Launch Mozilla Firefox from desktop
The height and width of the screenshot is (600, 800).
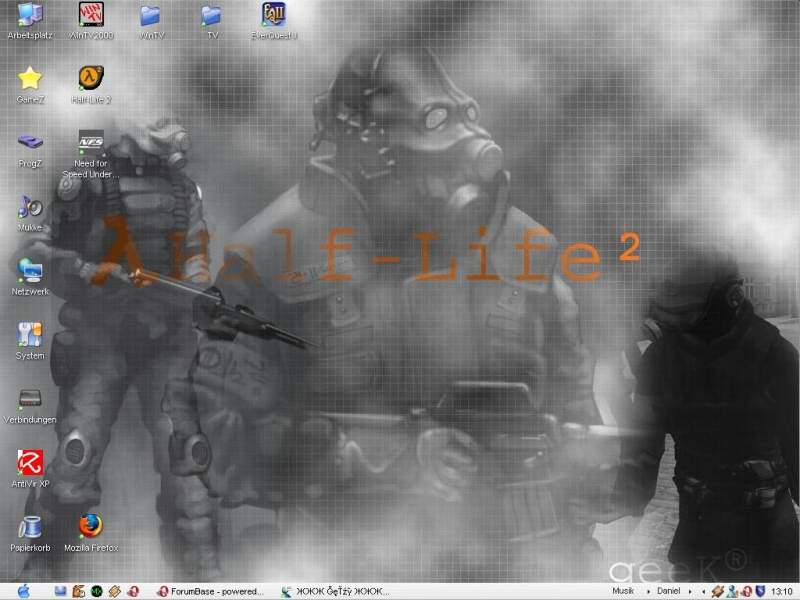click(91, 534)
